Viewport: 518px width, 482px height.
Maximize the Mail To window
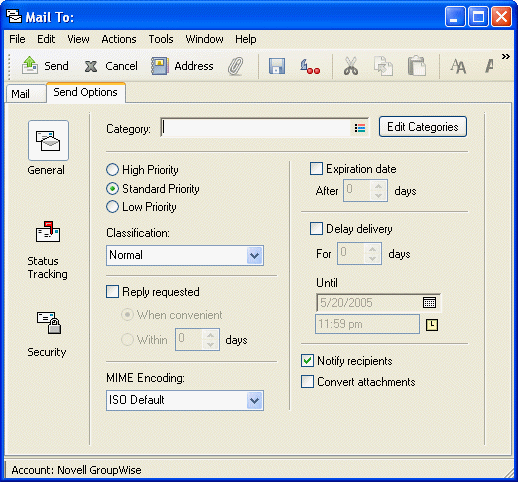coord(478,16)
